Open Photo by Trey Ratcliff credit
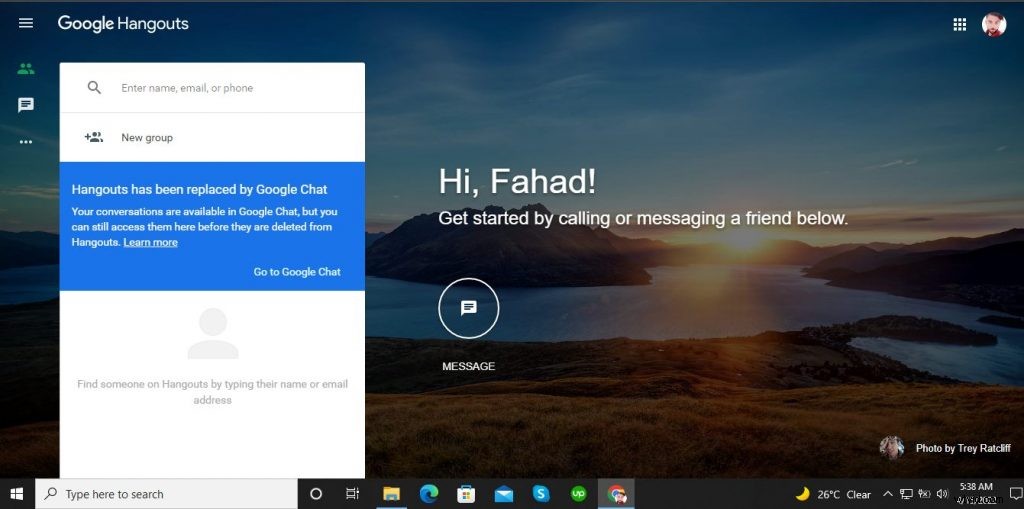This screenshot has height=509, width=1024. (962, 448)
